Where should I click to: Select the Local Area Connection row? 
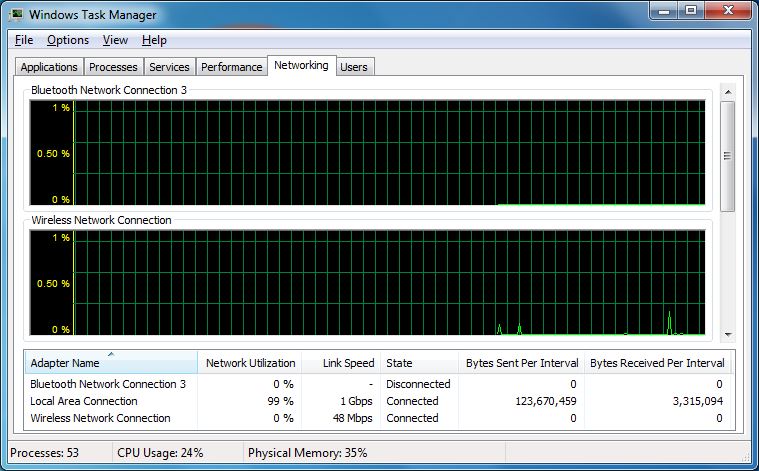tap(84, 401)
